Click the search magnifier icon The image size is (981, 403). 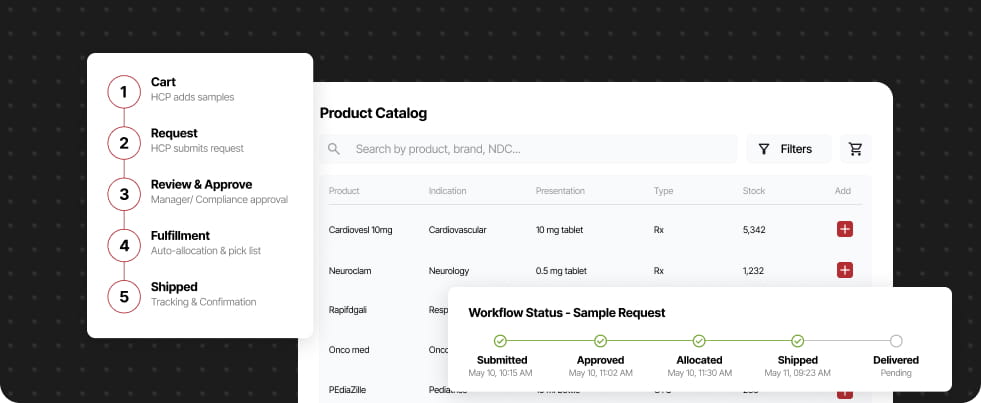pyautogui.click(x=334, y=149)
